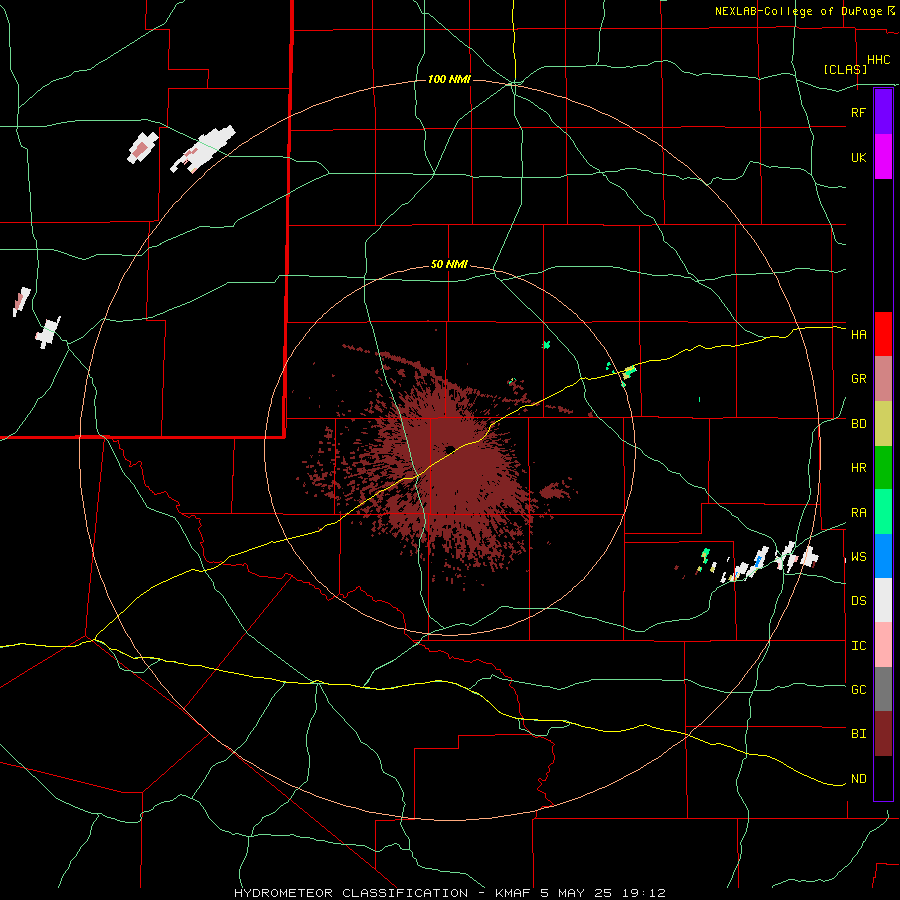Click the GR legend label
This screenshot has height=900, width=900.
(x=858, y=379)
